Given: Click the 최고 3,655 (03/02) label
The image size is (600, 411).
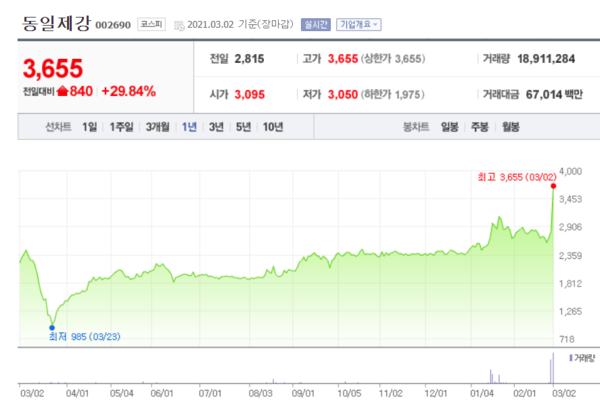Looking at the screenshot, I should point(517,177).
